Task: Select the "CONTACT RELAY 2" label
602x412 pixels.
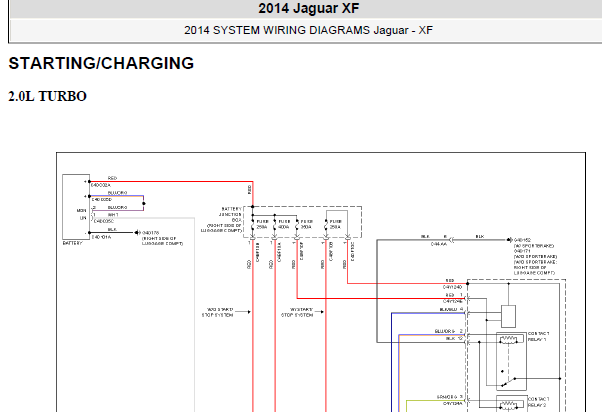Action: [538, 402]
